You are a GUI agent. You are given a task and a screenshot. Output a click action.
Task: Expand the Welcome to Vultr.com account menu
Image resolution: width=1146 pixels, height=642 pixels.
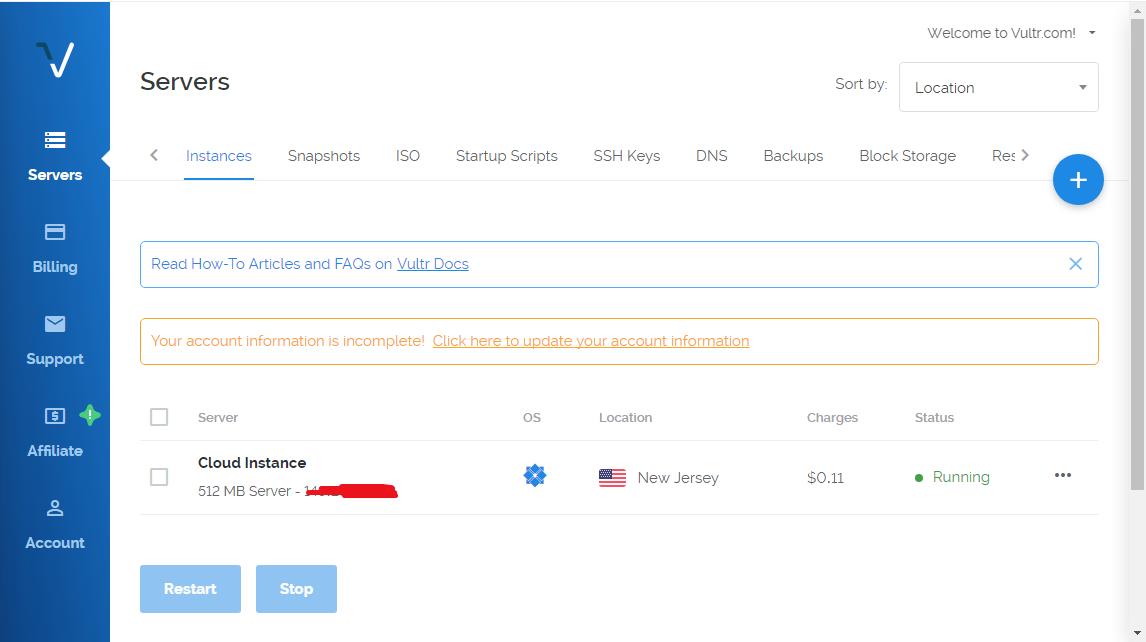click(1010, 33)
